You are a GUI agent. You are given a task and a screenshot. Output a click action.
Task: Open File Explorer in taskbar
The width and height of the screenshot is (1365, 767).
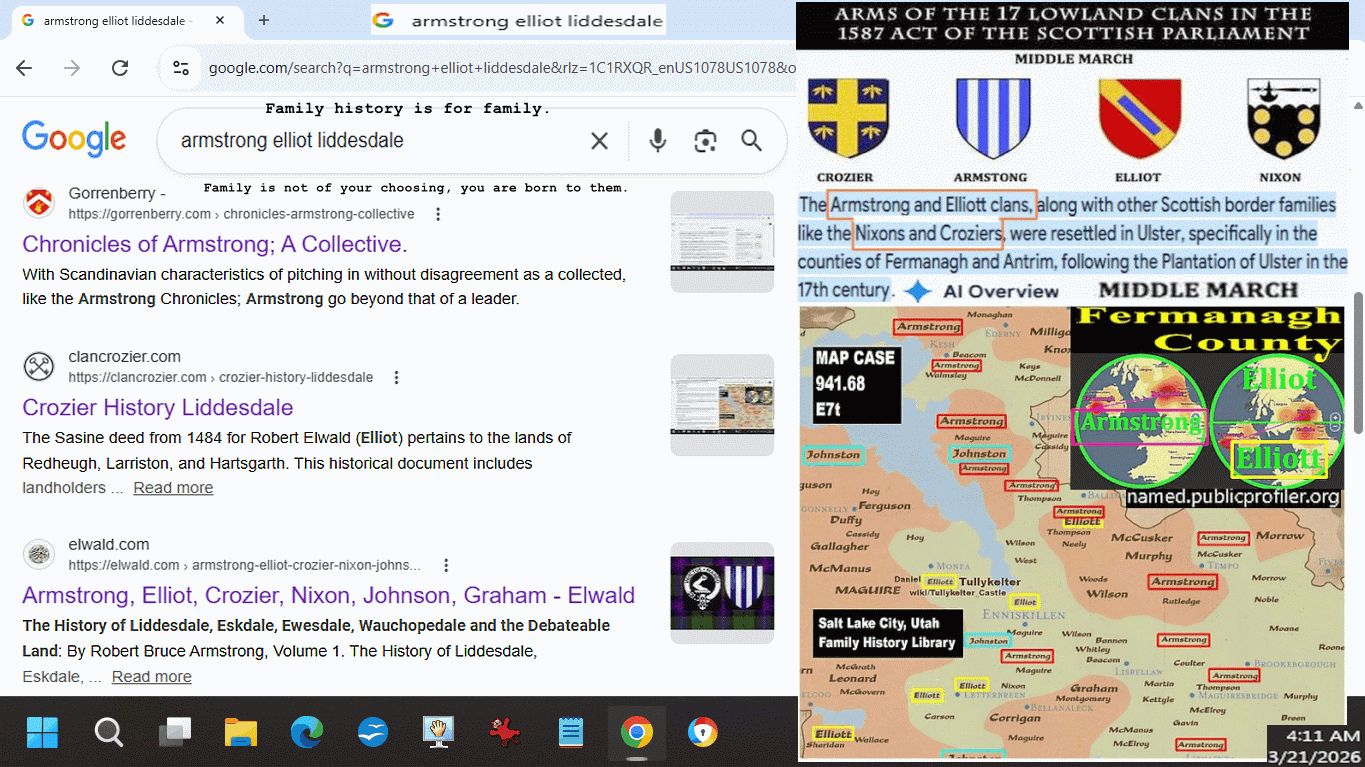(x=241, y=733)
